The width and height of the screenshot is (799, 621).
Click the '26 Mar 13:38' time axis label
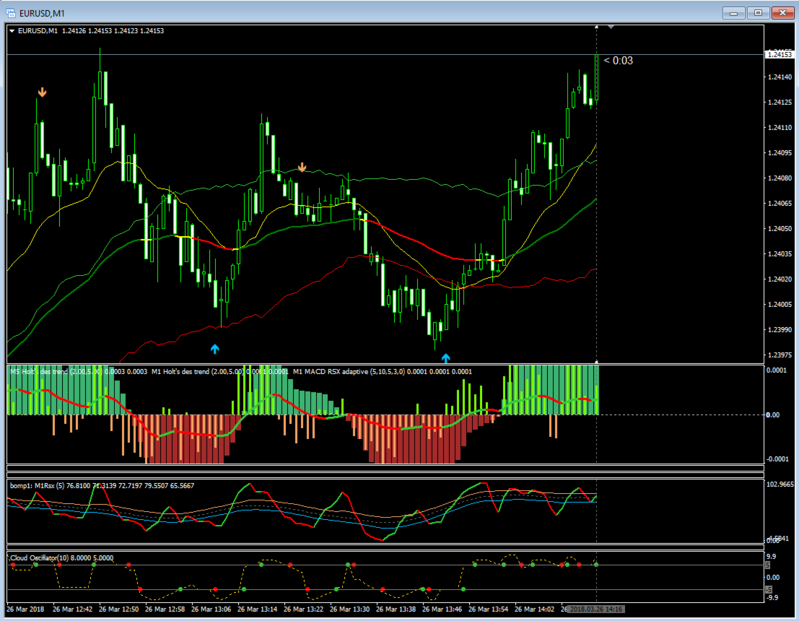[x=396, y=609]
